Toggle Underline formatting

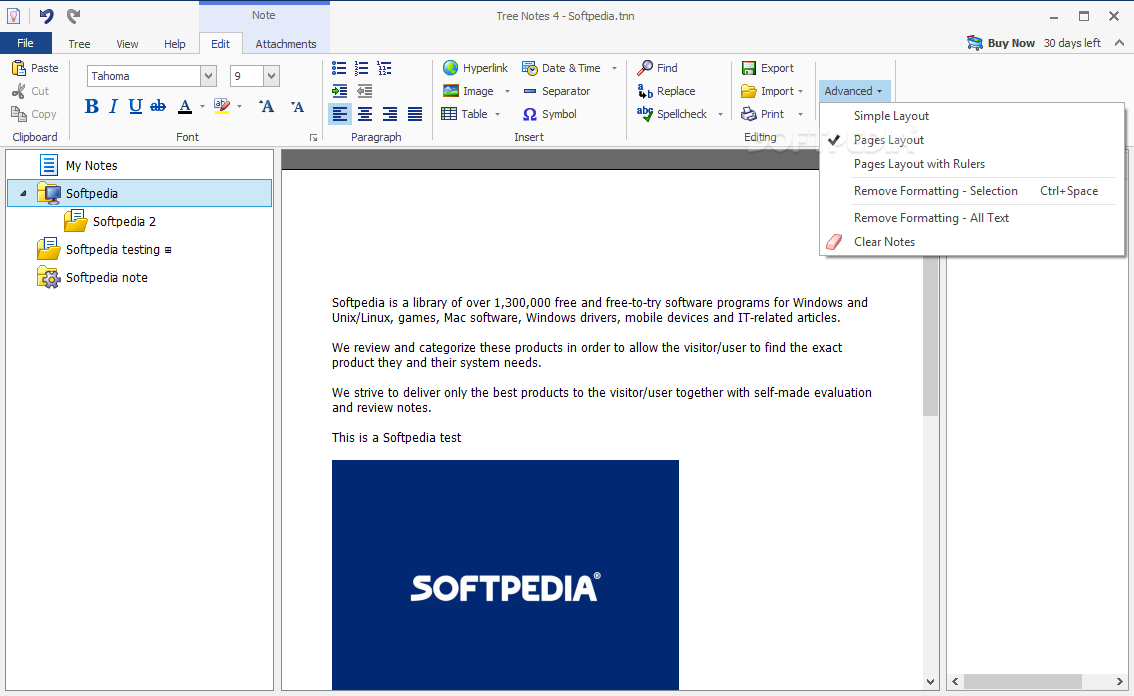tap(135, 106)
